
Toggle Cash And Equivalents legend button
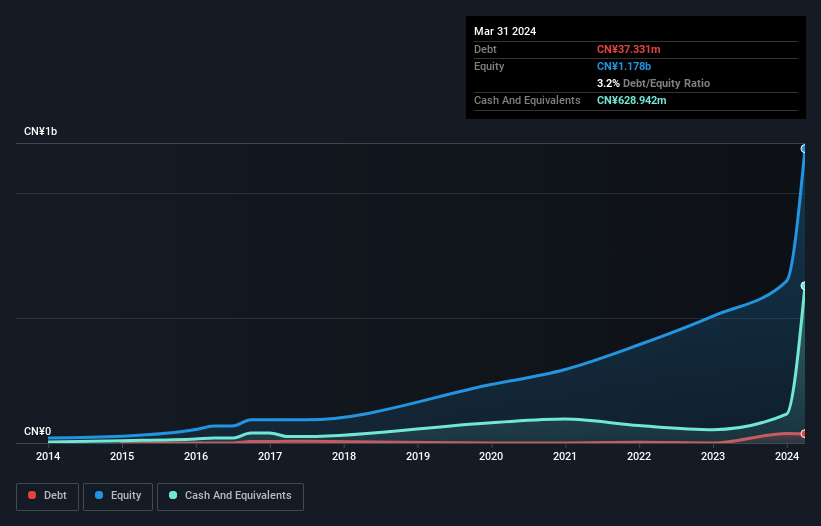(230, 496)
